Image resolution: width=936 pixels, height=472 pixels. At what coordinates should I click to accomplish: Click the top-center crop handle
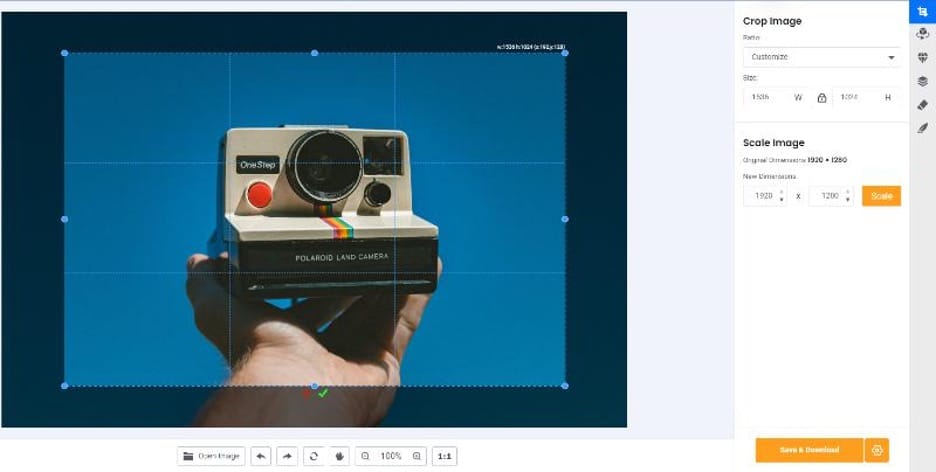pos(315,53)
